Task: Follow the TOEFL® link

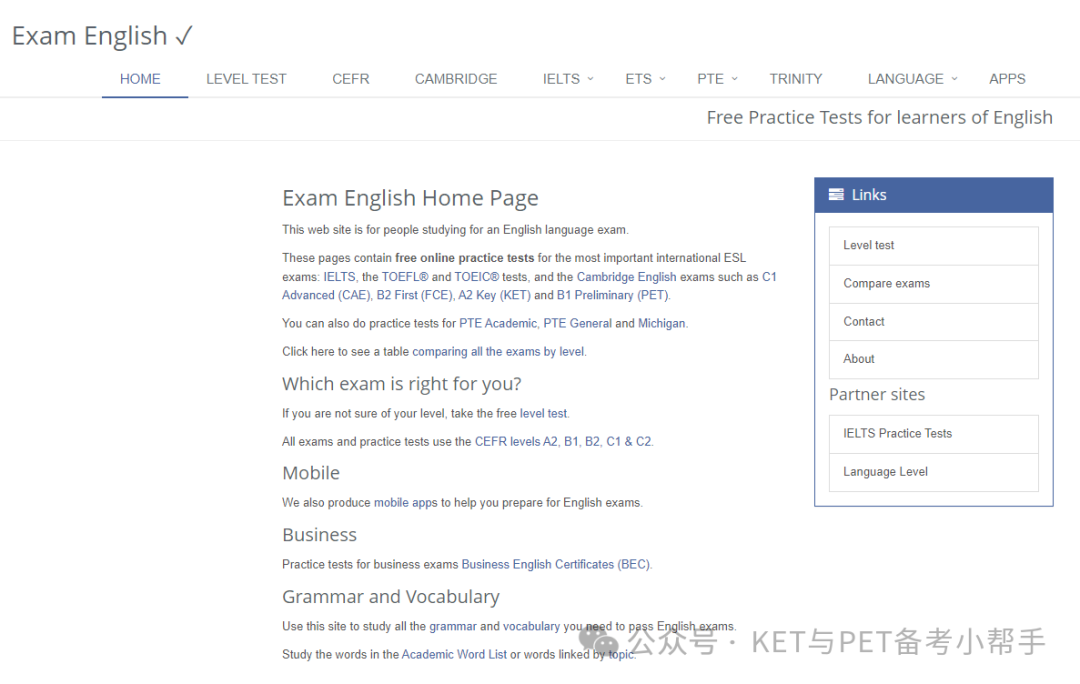Action: [x=405, y=277]
